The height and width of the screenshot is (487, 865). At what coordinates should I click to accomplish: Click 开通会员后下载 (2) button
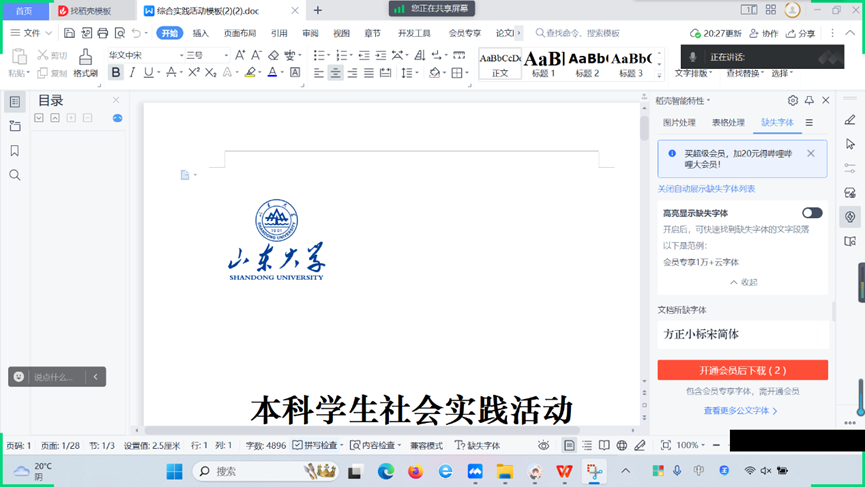click(x=743, y=370)
